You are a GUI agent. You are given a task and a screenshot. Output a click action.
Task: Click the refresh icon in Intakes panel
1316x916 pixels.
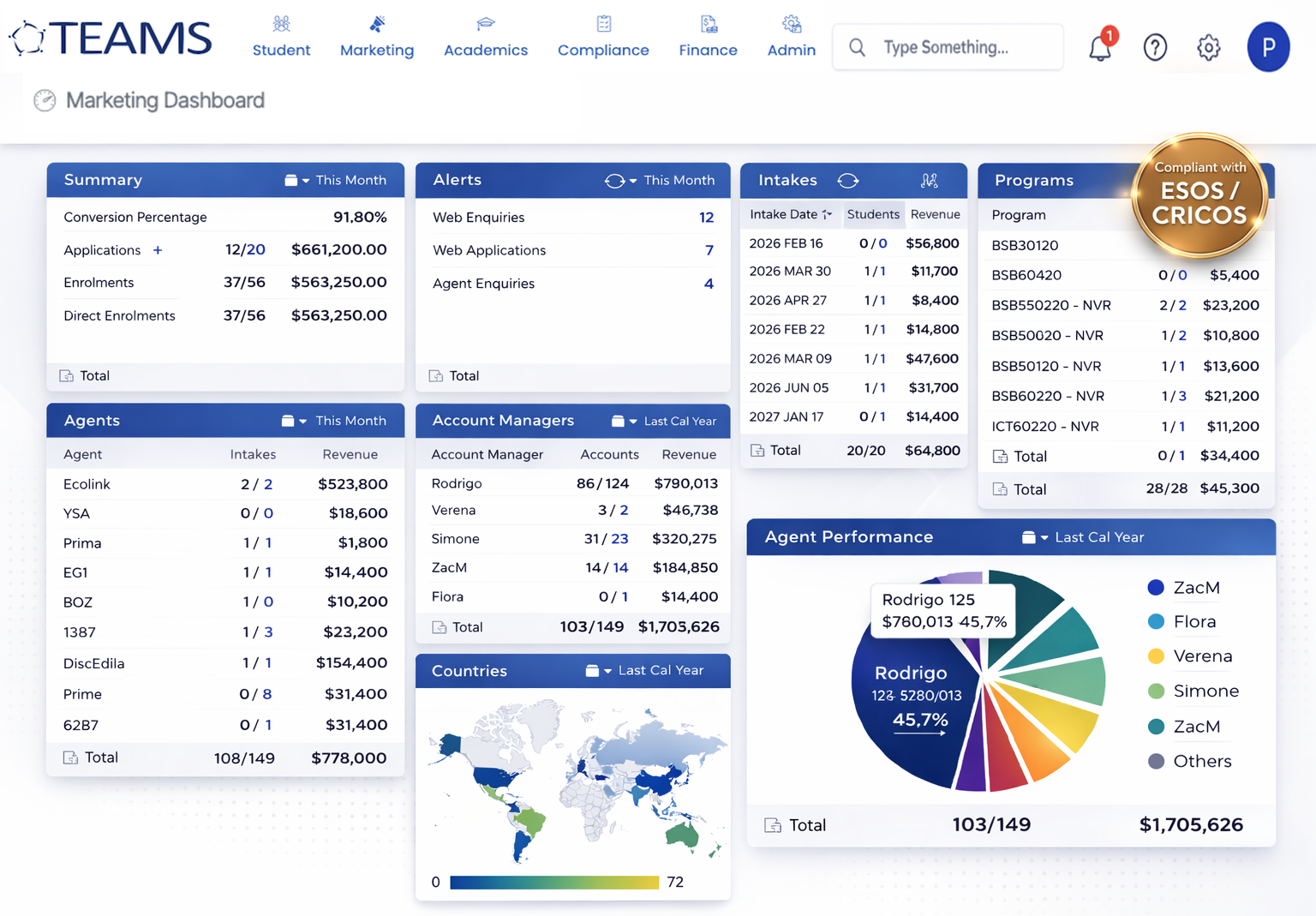tap(847, 181)
